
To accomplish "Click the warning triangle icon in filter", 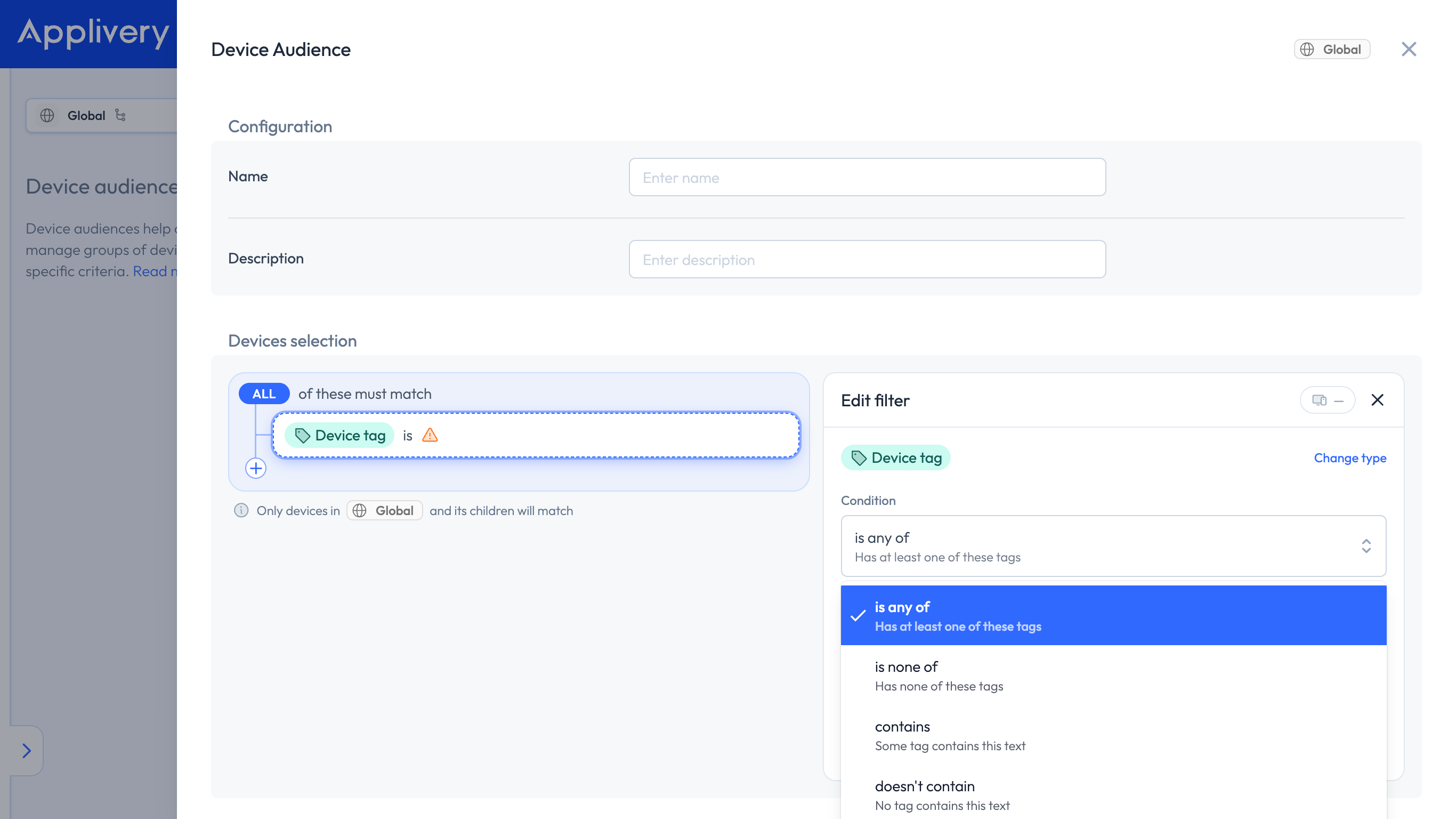I will (x=430, y=435).
